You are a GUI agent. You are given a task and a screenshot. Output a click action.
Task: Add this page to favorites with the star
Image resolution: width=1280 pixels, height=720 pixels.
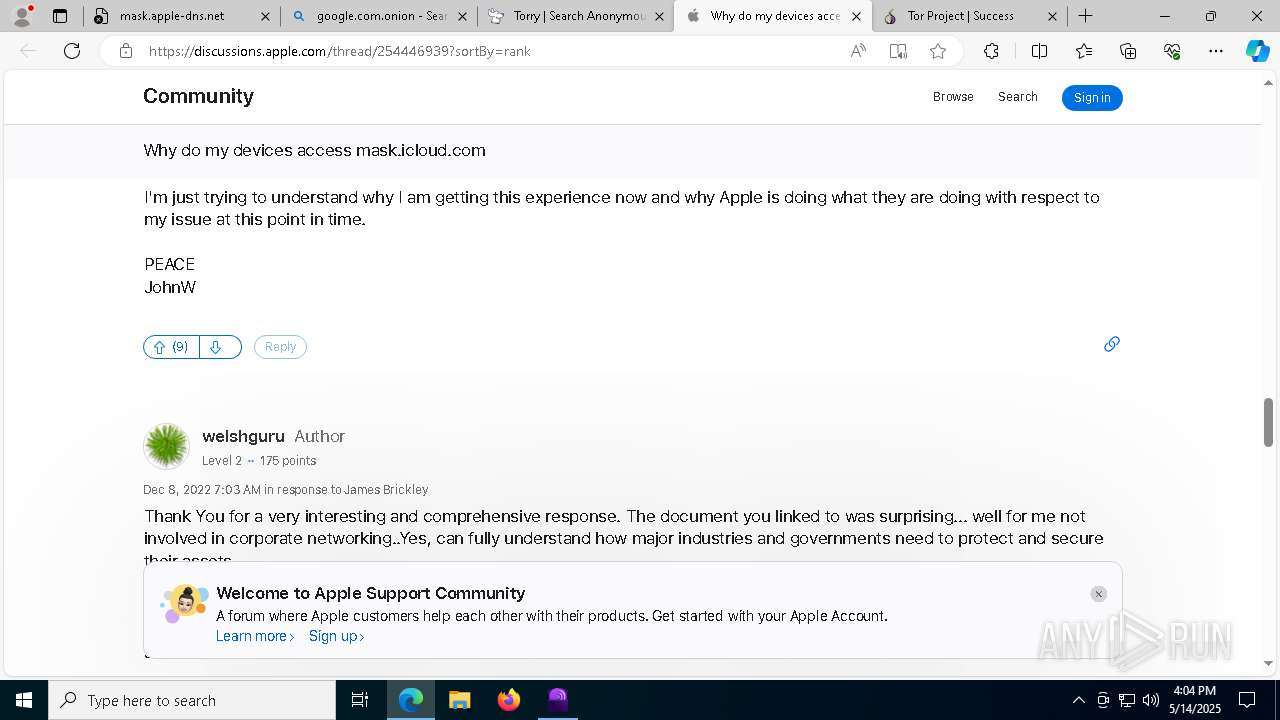pyautogui.click(x=938, y=51)
